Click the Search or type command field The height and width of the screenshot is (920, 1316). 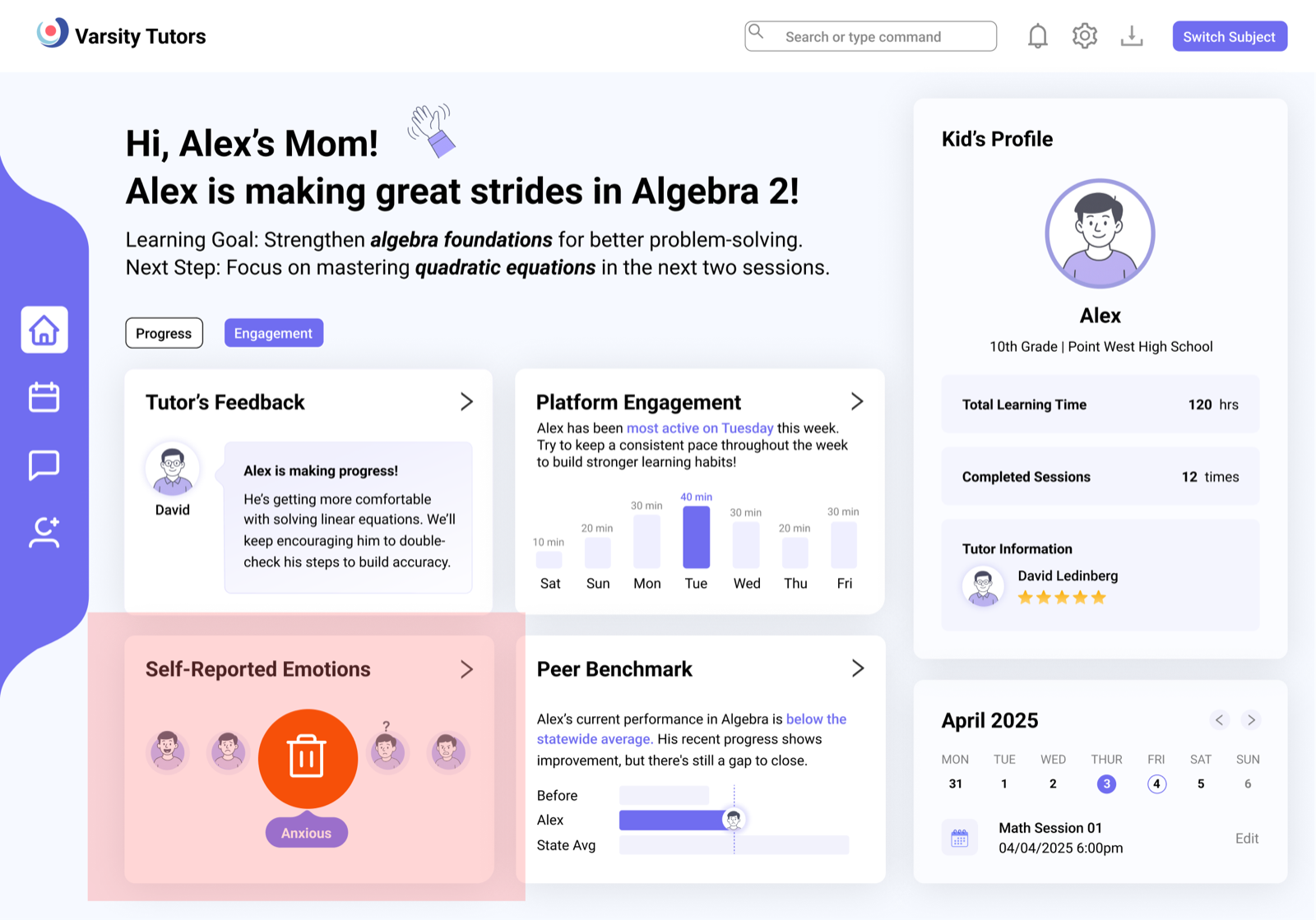870,36
